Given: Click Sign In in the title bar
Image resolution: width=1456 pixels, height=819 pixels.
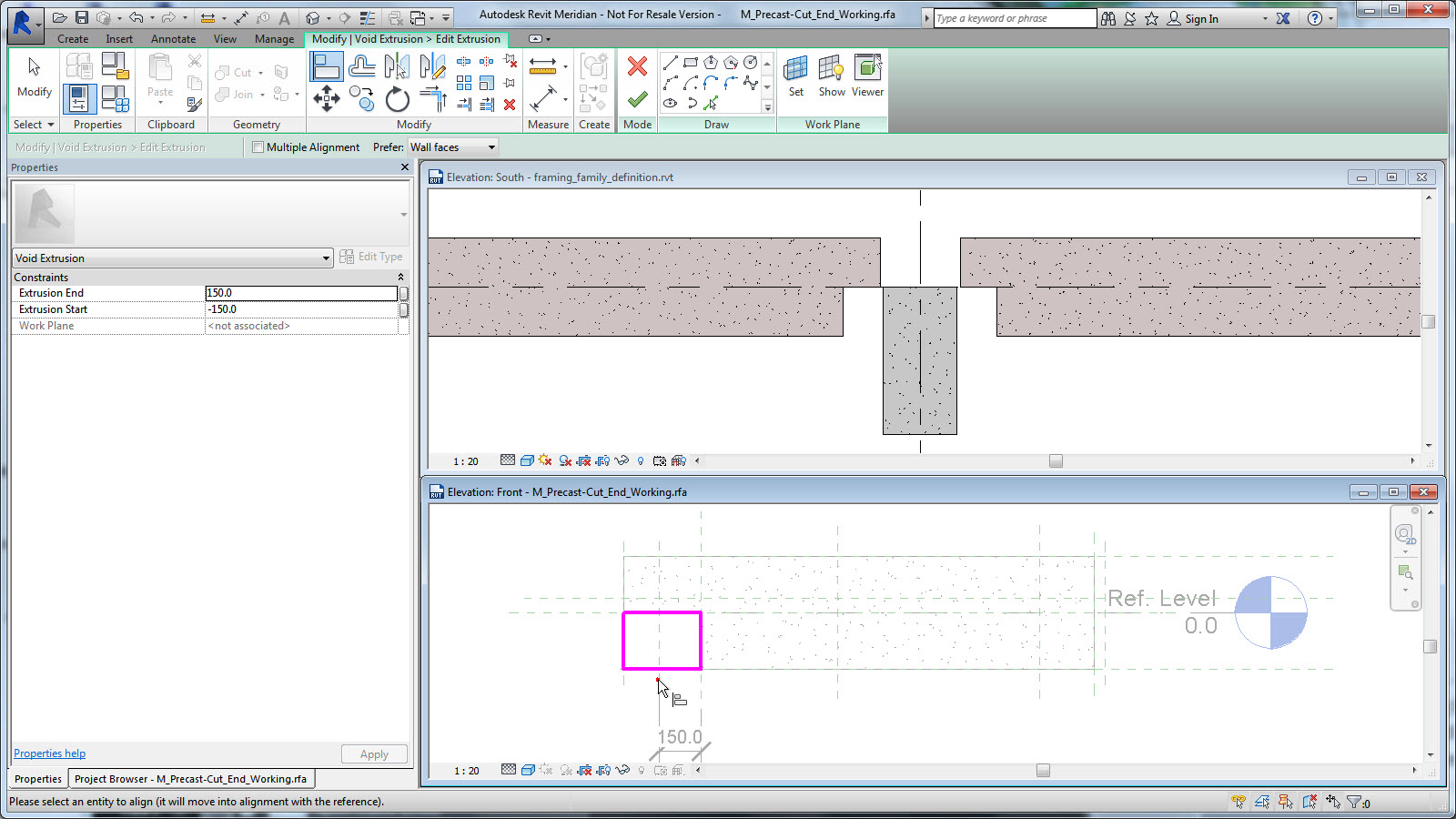Looking at the screenshot, I should pyautogui.click(x=1200, y=18).
